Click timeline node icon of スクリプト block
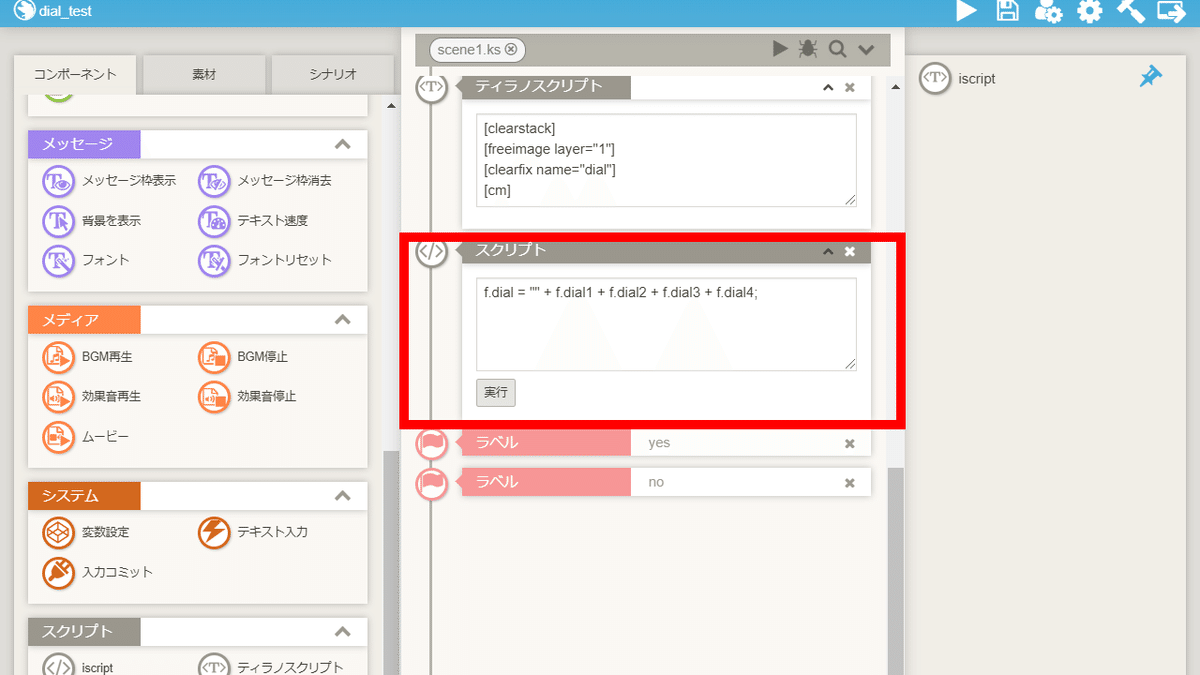Image resolution: width=1200 pixels, height=675 pixels. 431,252
